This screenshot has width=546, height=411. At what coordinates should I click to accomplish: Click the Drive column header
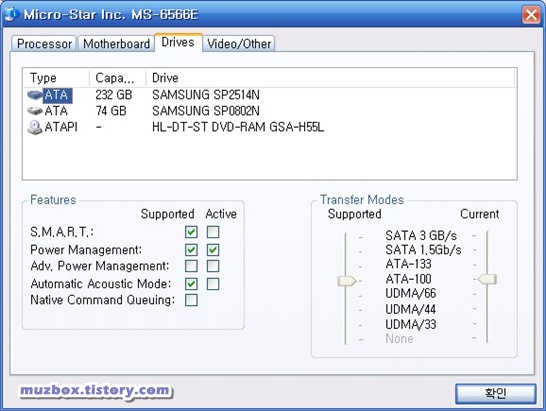[330, 78]
